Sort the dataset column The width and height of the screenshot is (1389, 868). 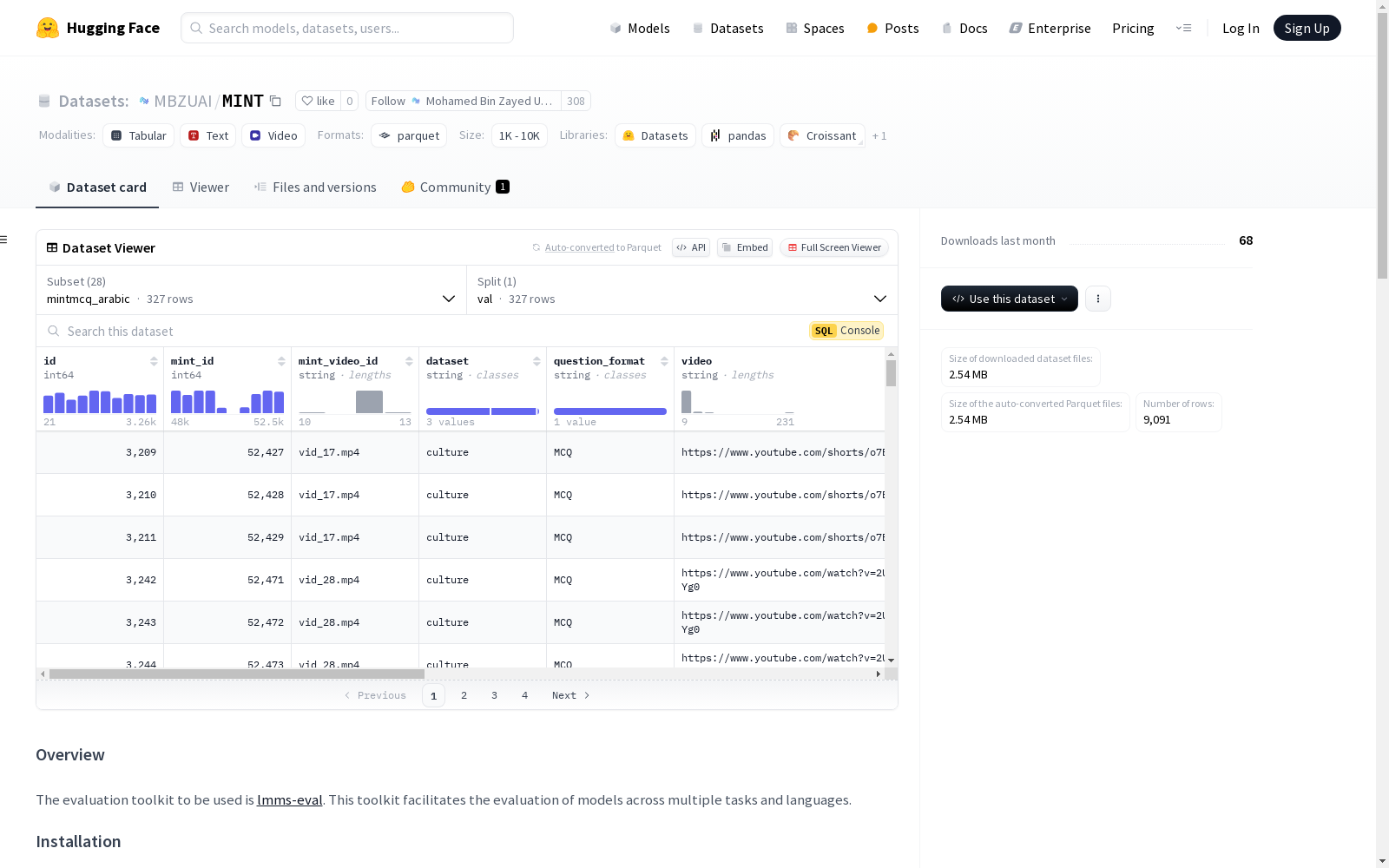(x=537, y=361)
